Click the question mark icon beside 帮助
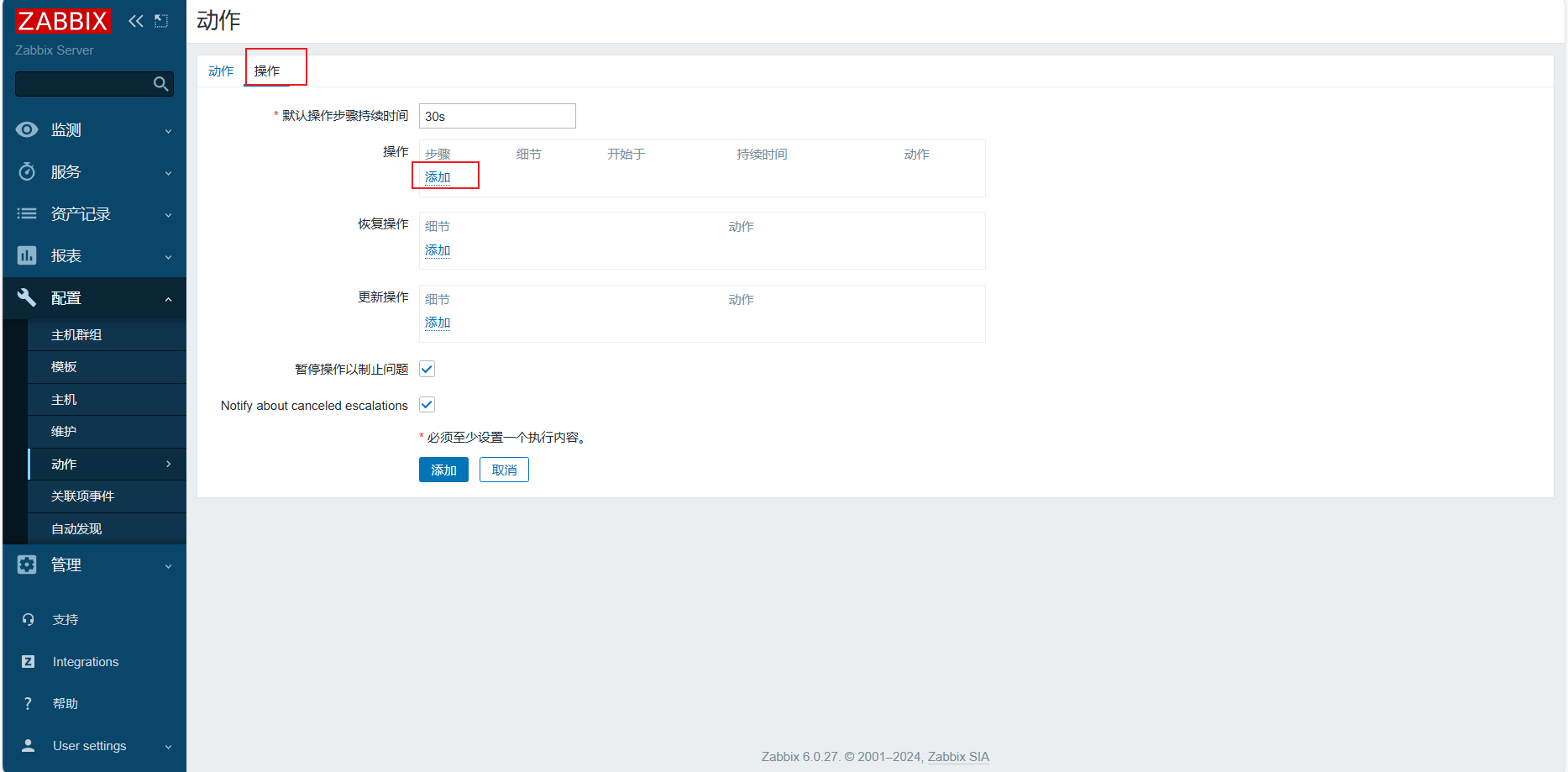 click(x=28, y=703)
